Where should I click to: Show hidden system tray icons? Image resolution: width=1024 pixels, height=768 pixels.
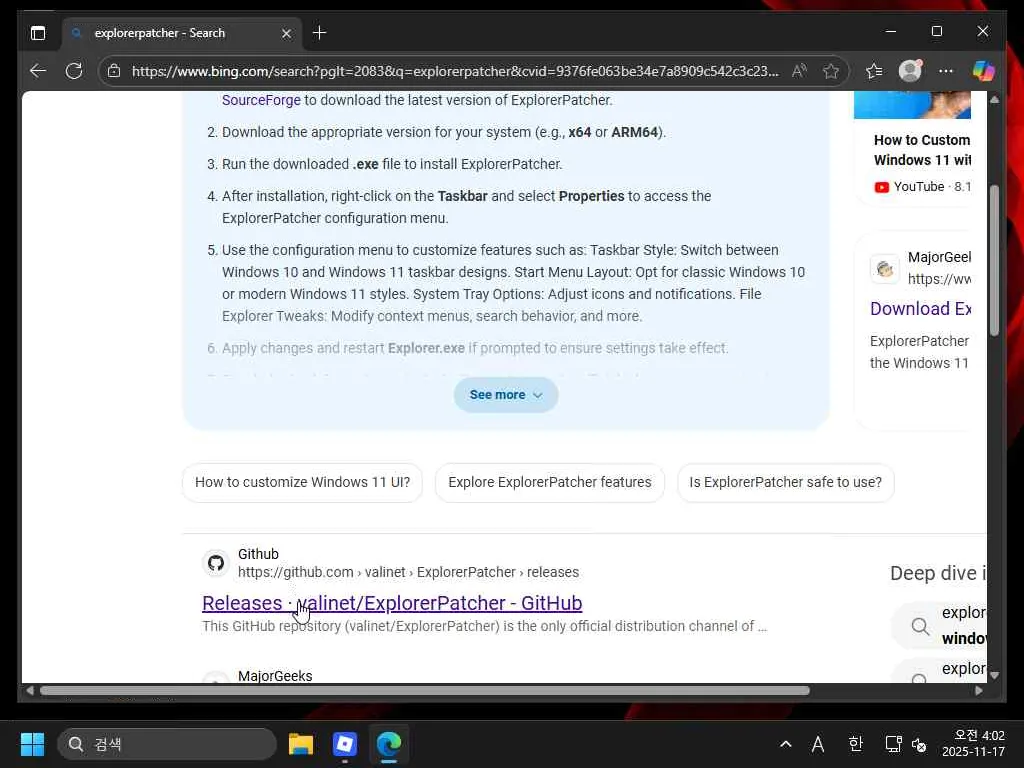pos(786,744)
